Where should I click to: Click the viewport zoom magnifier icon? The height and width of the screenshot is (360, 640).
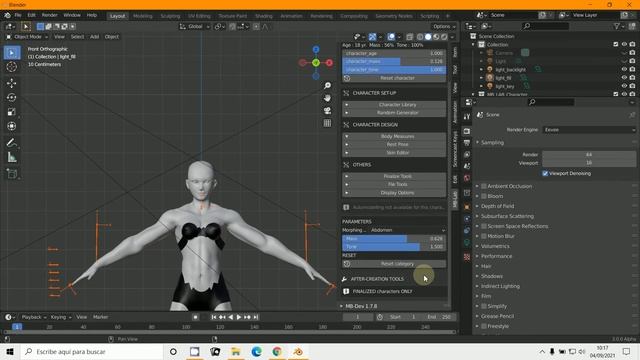pyautogui.click(x=327, y=85)
